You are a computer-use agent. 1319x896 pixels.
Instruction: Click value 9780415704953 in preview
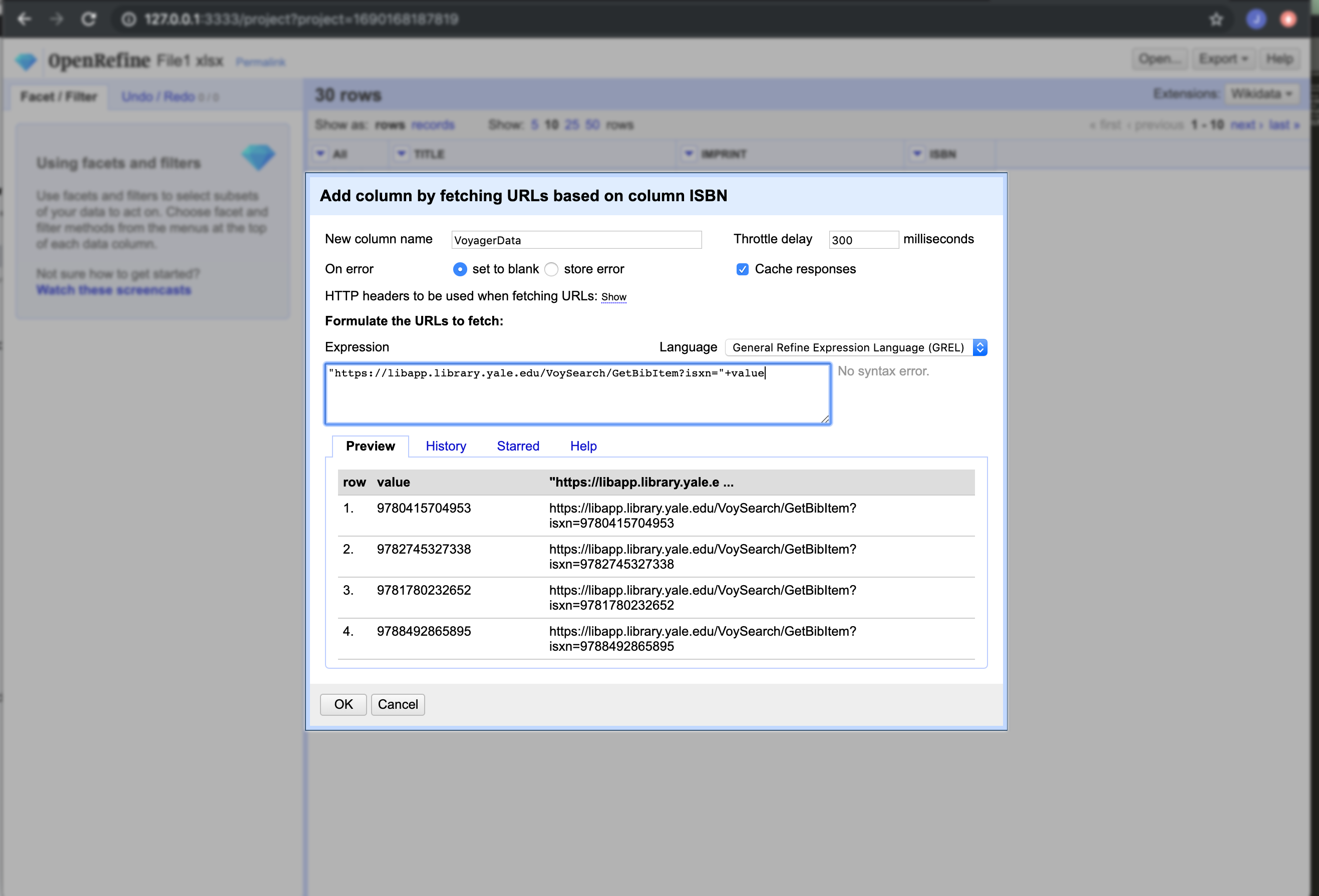coord(424,509)
